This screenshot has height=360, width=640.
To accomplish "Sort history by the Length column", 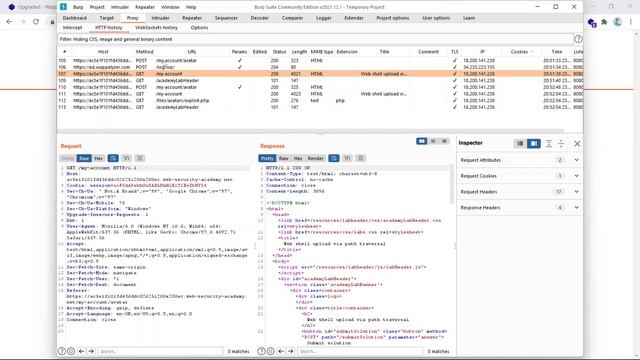I will (299, 52).
